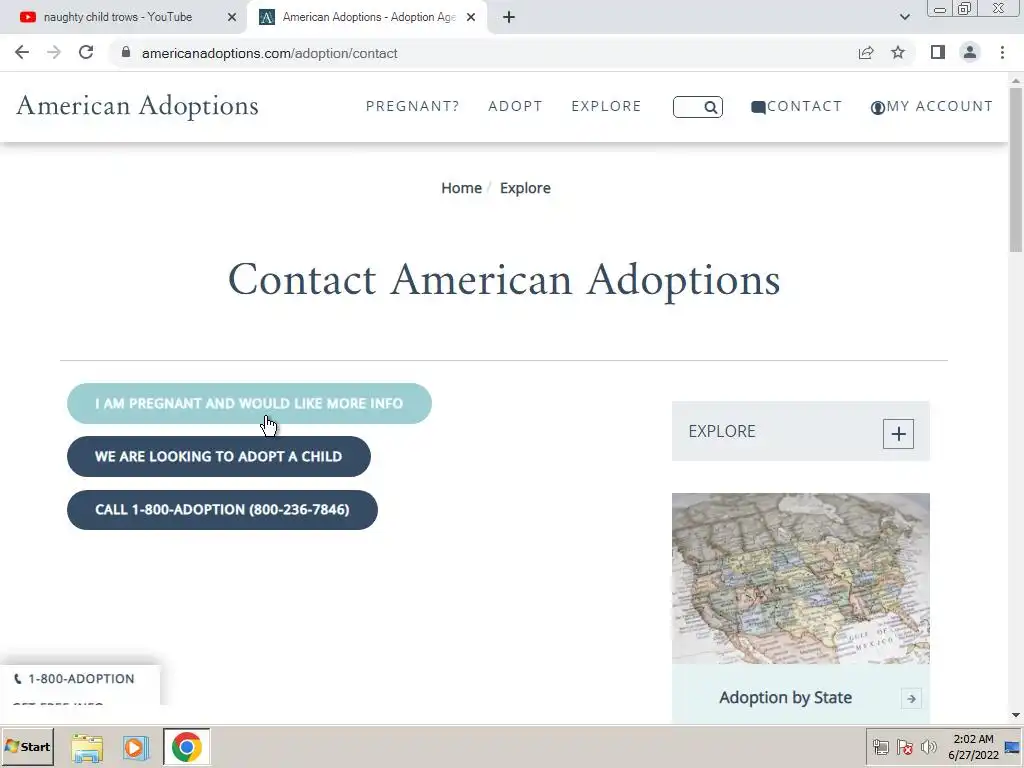Click the padlock site info icon

(x=126, y=53)
